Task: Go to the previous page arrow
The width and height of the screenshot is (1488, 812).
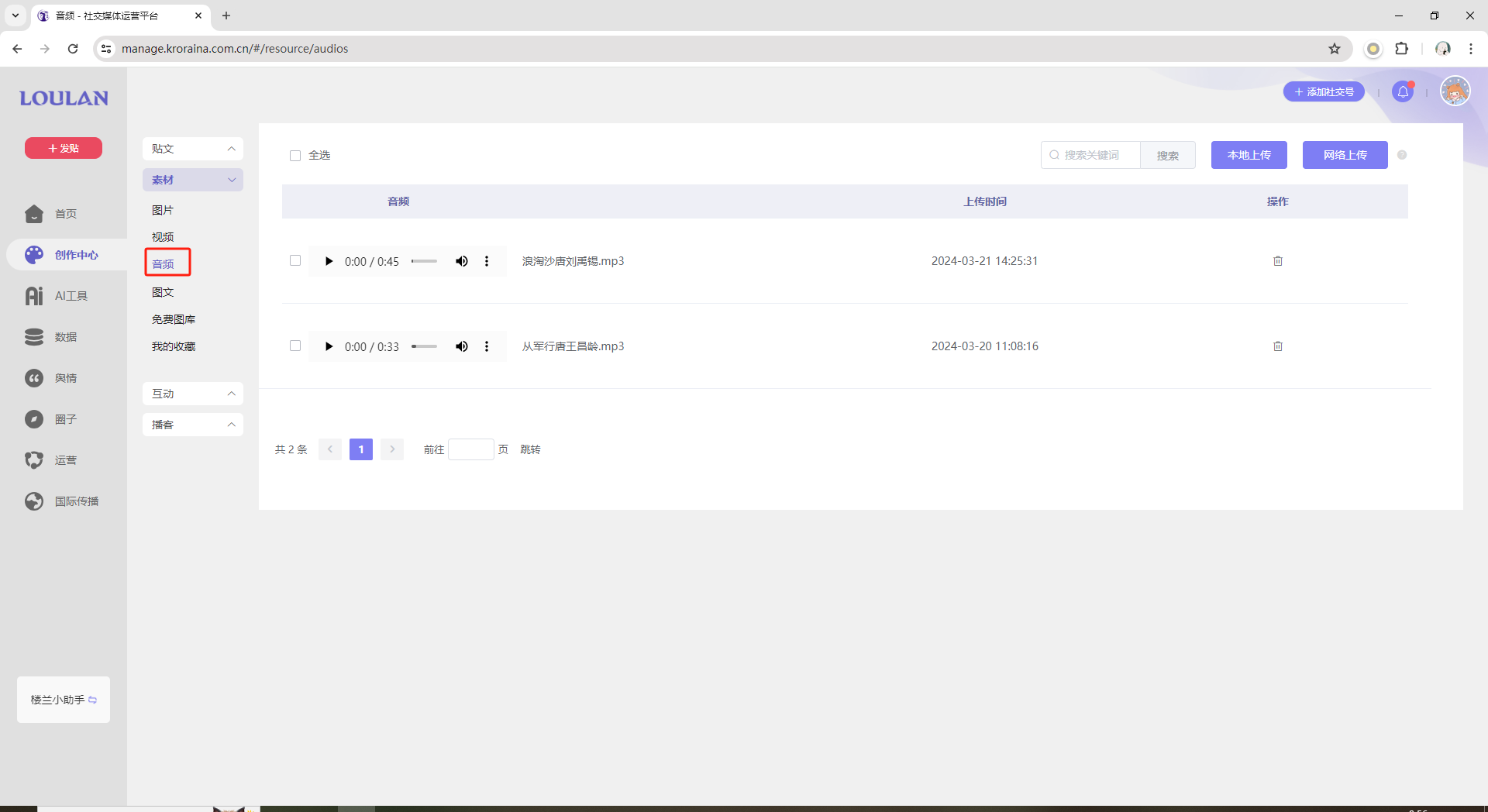Action: (x=330, y=449)
